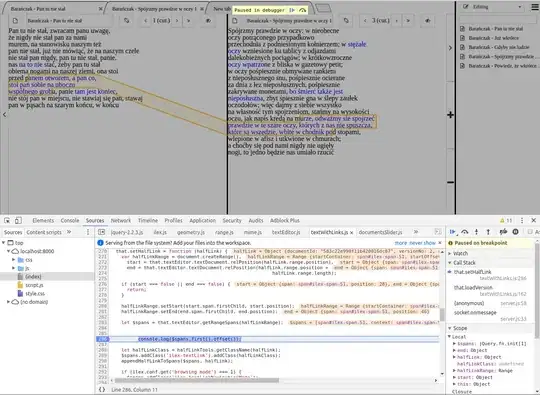Click the horizontal scrollbar under the code editor

click(196, 381)
